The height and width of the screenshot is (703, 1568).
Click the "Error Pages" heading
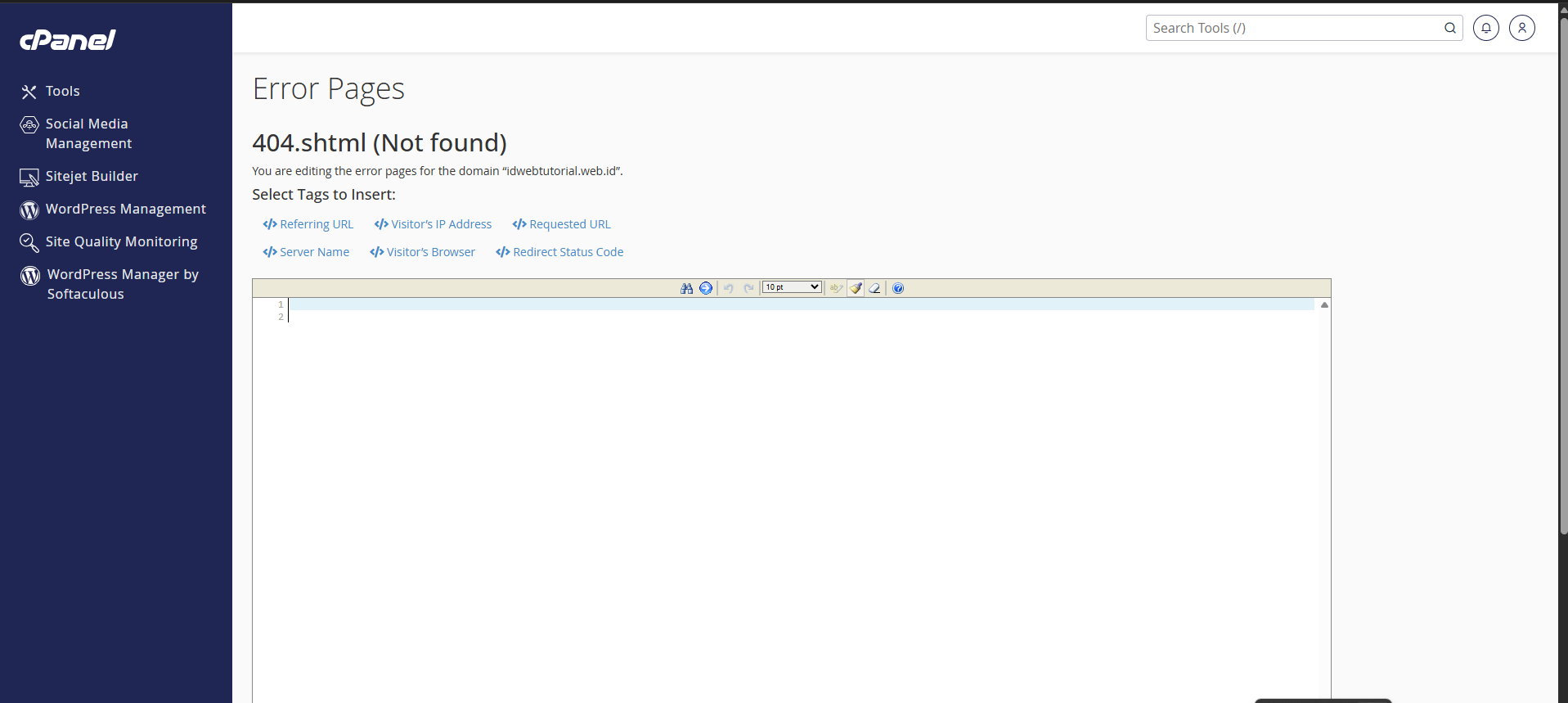click(329, 88)
